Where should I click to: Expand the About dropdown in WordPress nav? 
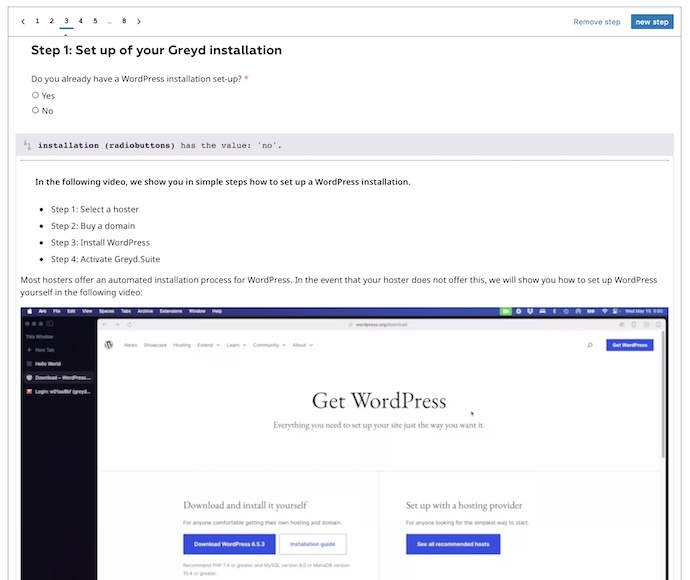303,345
